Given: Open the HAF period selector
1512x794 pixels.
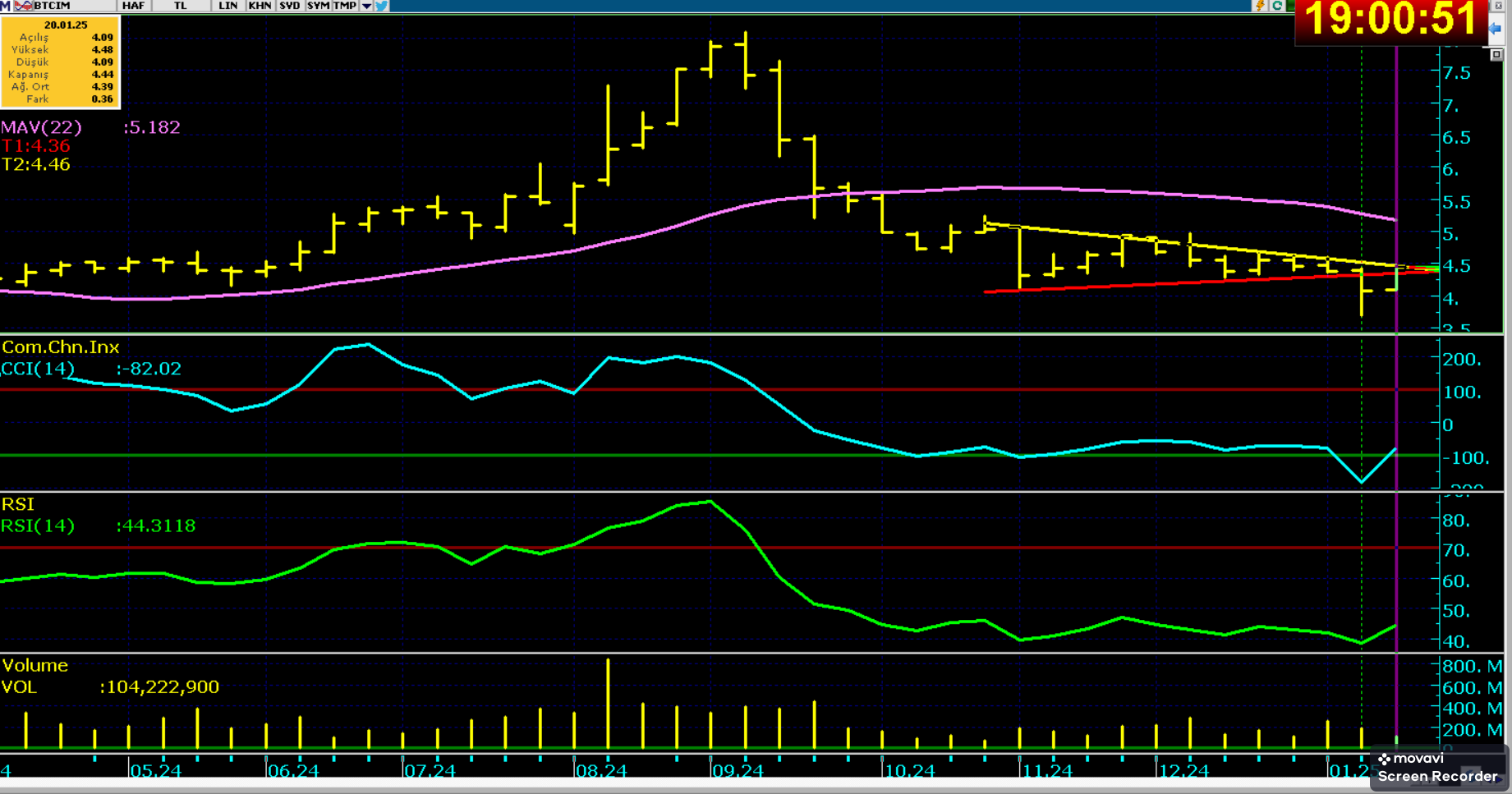Looking at the screenshot, I should tap(133, 6).
